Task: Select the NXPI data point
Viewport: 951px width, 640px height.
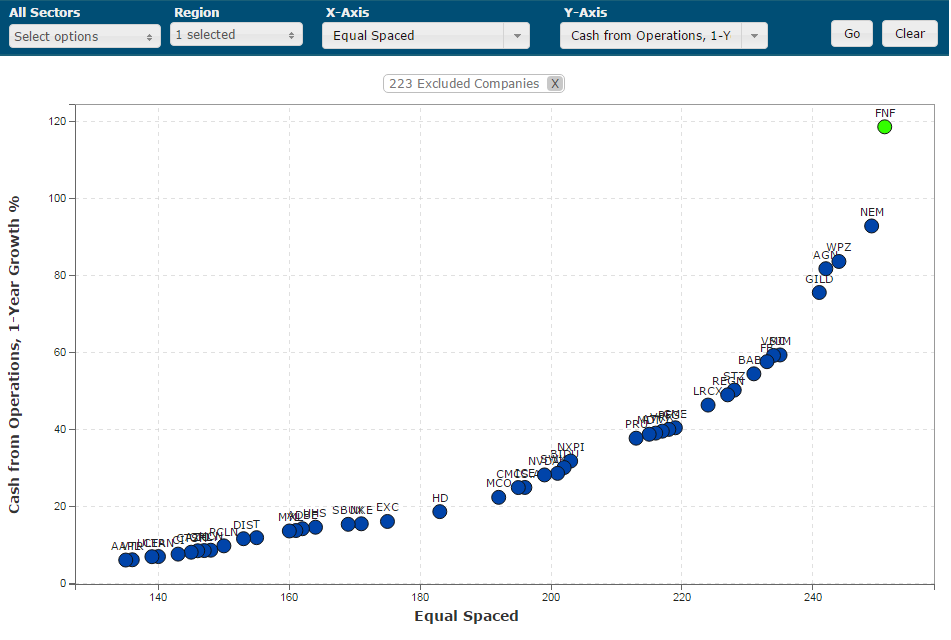Action: pos(571,461)
